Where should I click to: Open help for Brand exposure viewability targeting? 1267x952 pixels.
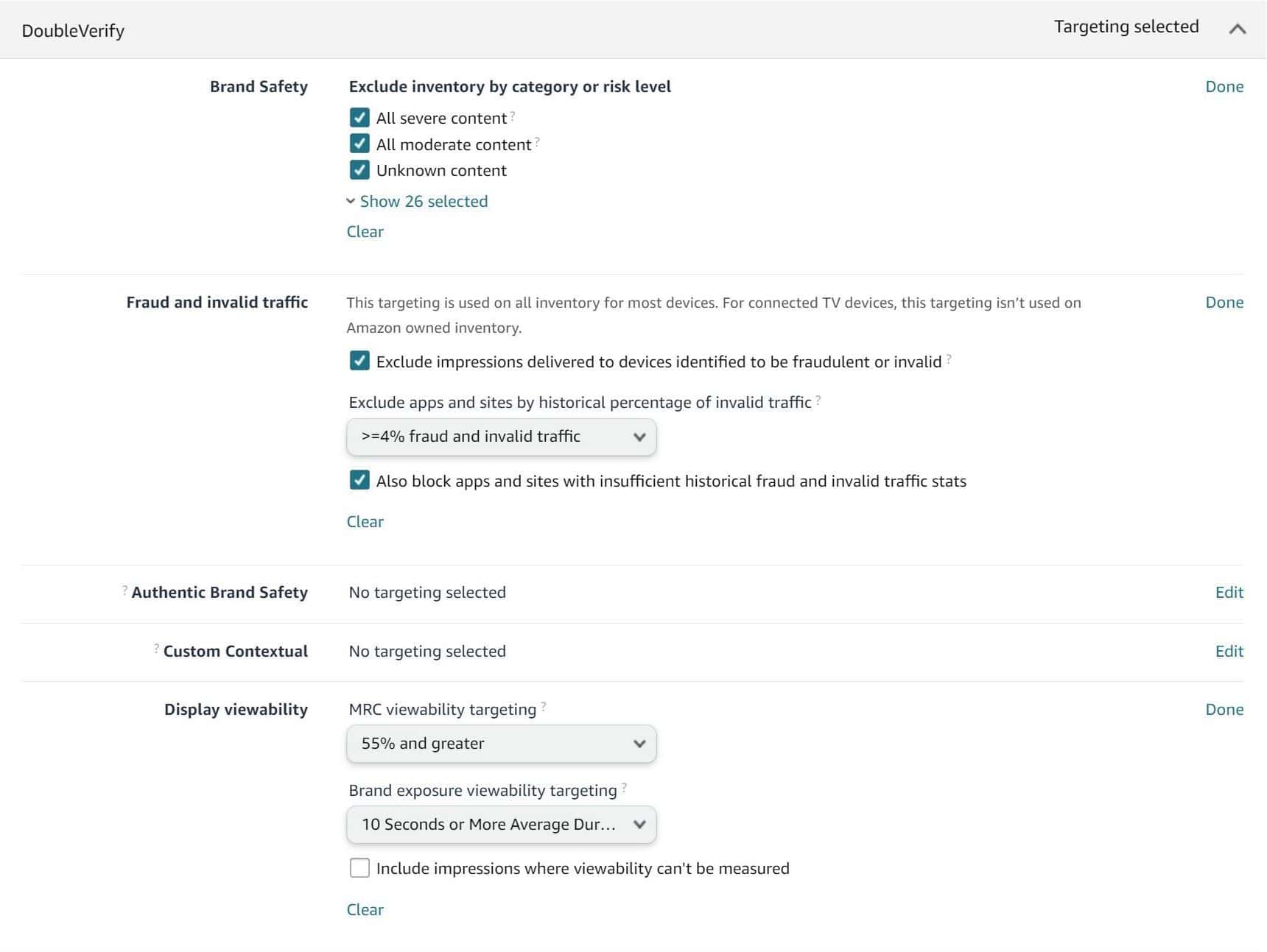623,786
